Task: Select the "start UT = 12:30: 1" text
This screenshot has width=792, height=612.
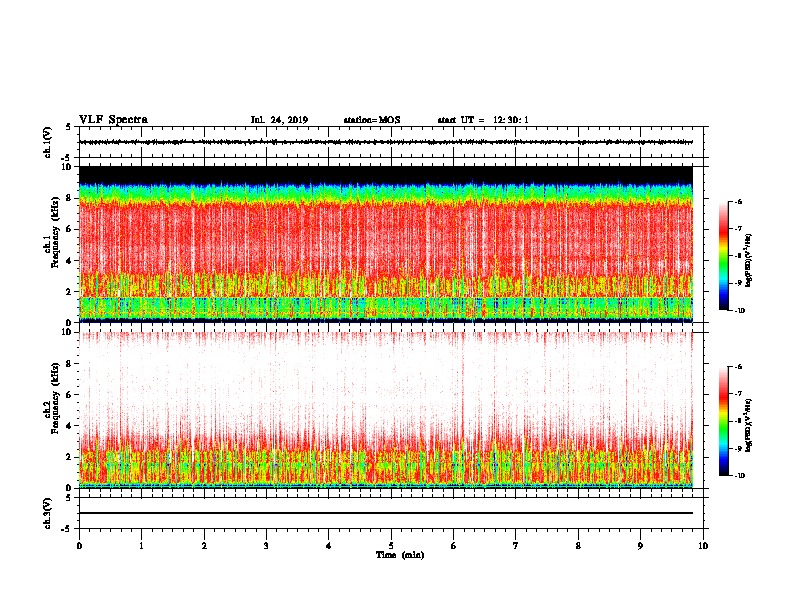Action: [x=483, y=120]
